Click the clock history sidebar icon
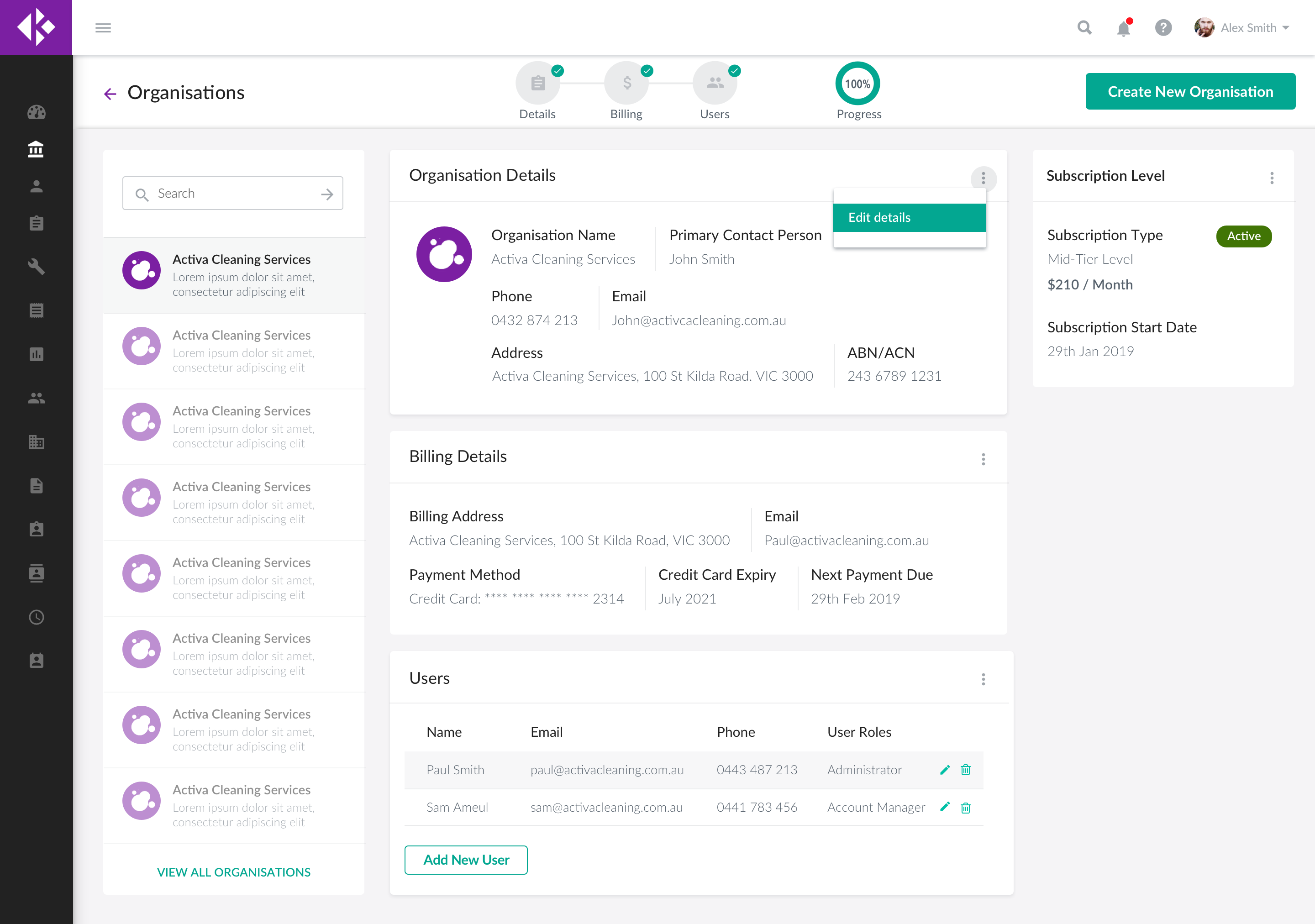This screenshot has width=1315, height=924. pos(36,617)
